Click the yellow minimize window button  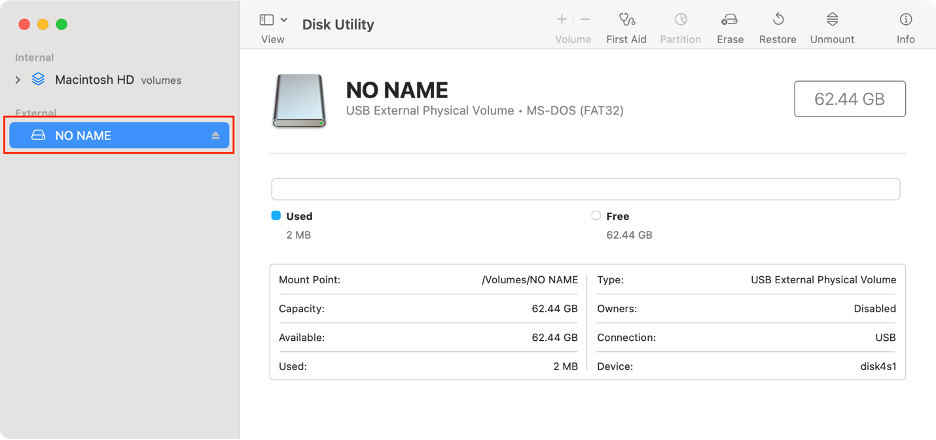43,24
